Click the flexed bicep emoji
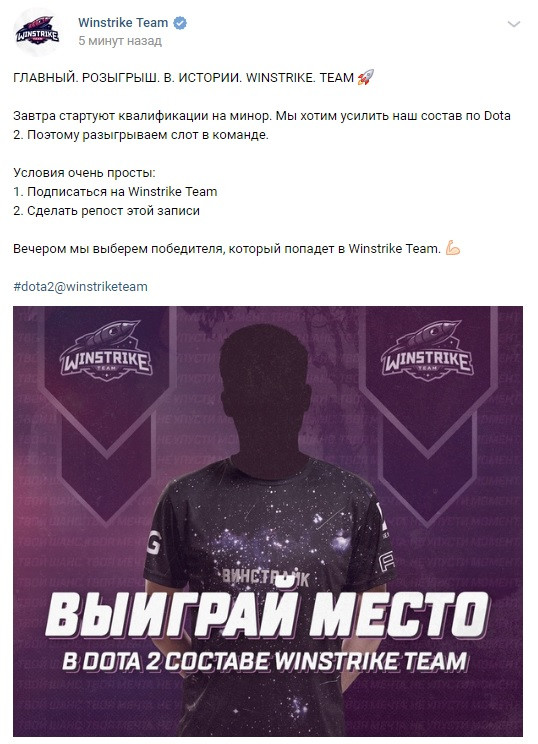The height and width of the screenshot is (744, 538). [453, 248]
